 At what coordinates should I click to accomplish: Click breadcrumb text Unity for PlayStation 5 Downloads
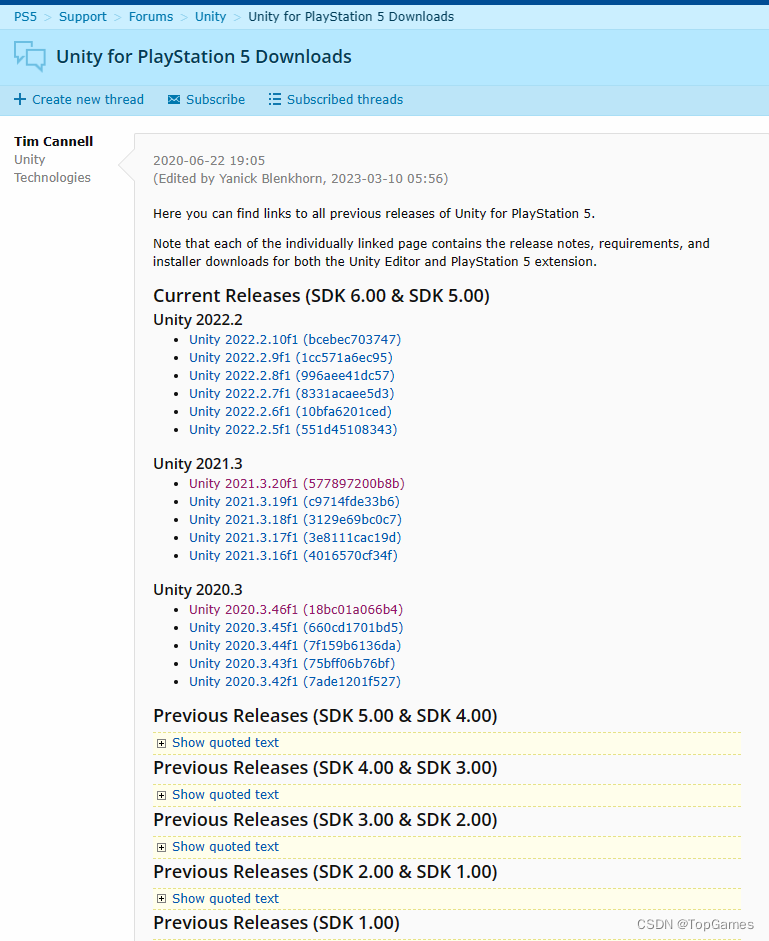(351, 17)
